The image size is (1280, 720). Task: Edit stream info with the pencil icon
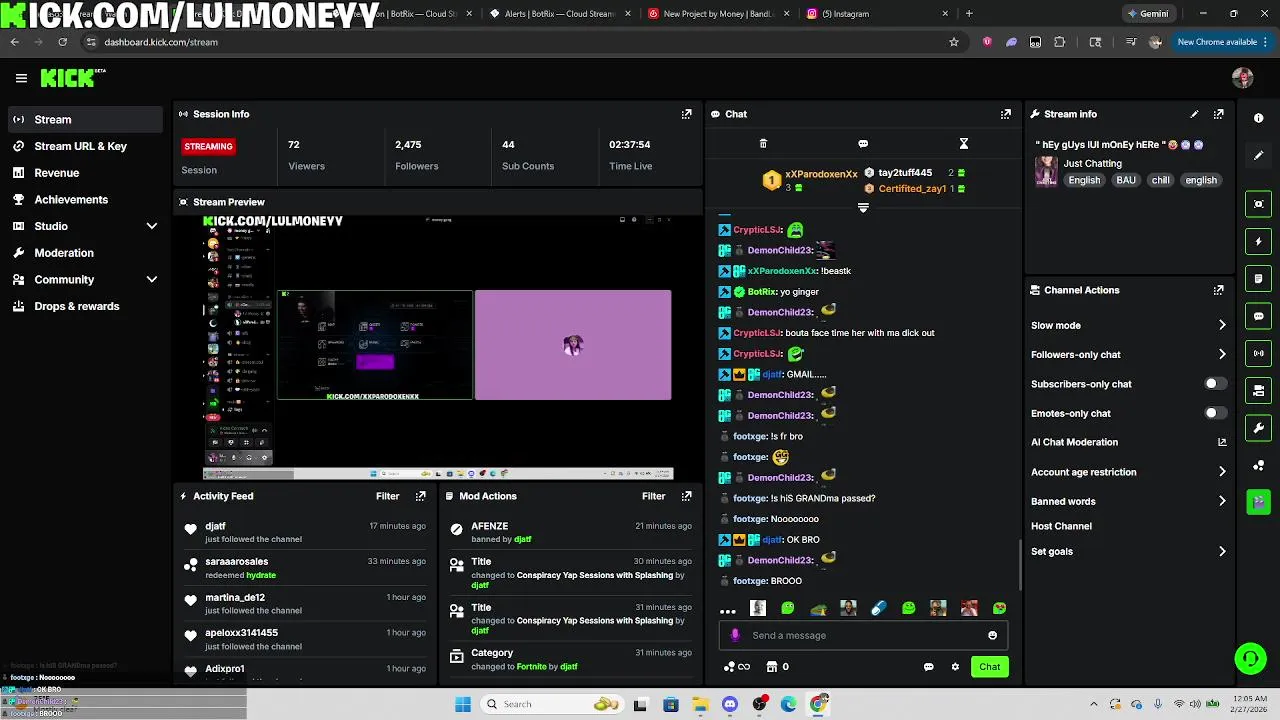point(1194,114)
